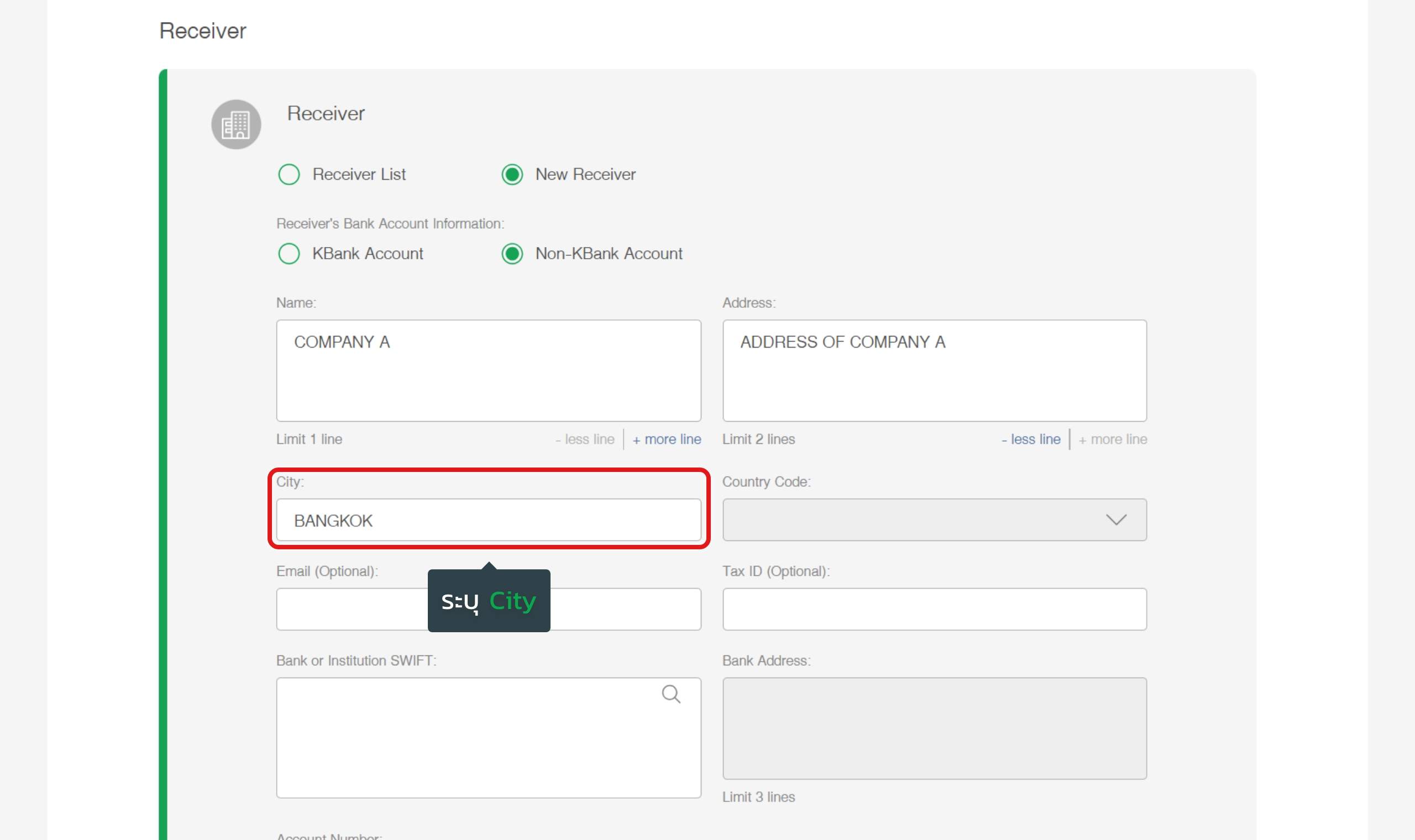Reduce Name field with less line
The width and height of the screenshot is (1415, 840).
(x=585, y=439)
